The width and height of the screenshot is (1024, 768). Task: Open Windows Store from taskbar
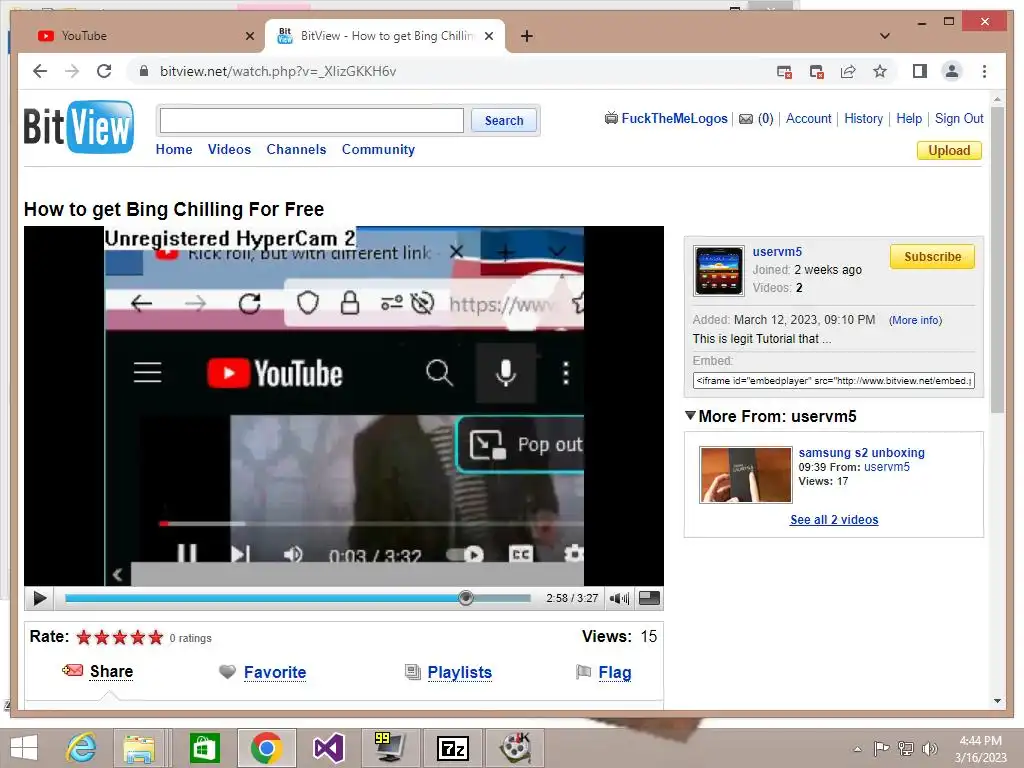click(x=204, y=748)
